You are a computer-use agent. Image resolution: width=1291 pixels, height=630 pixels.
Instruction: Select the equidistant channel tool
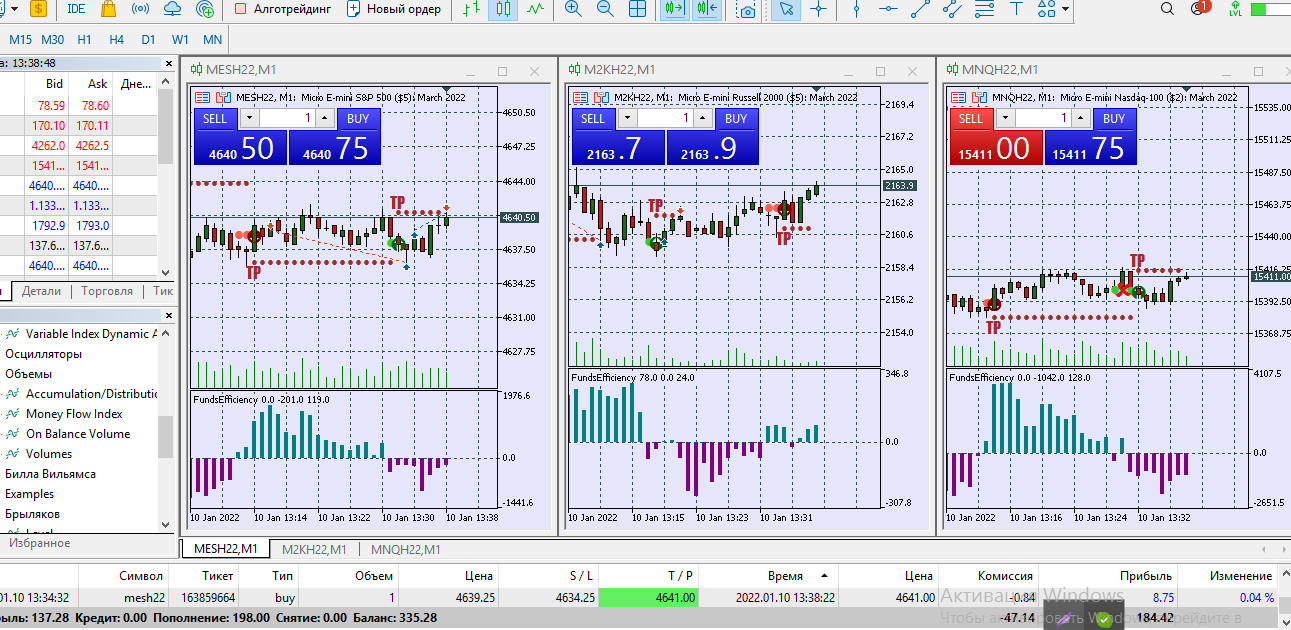953,9
